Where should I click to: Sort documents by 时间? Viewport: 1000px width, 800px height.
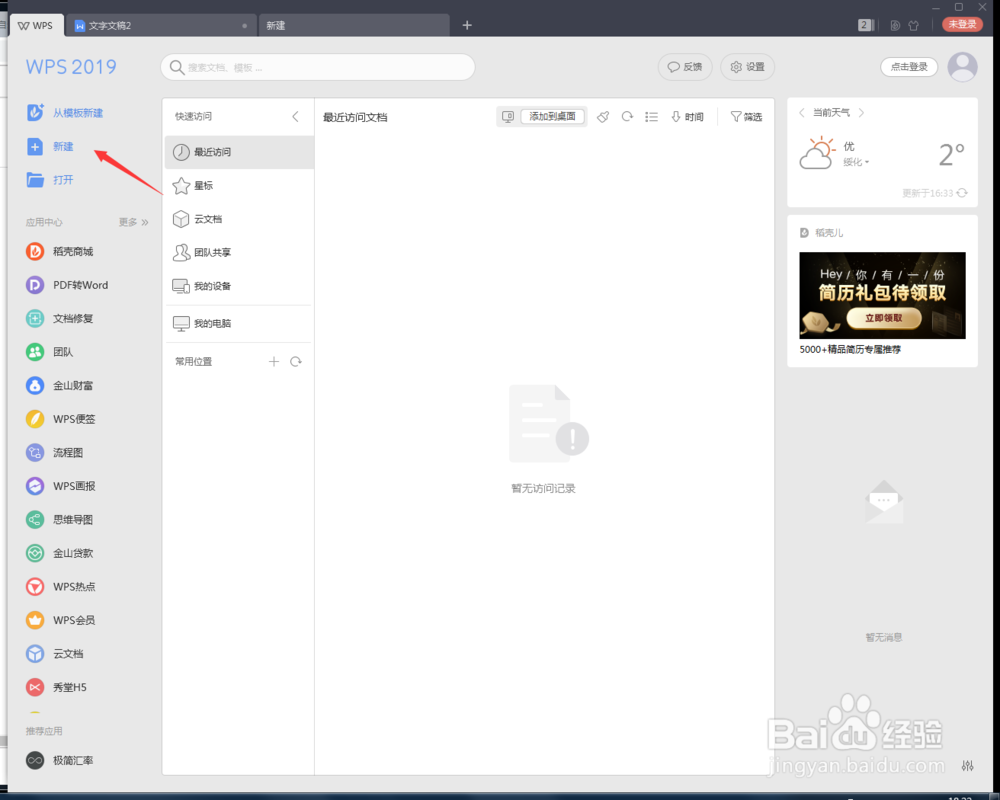(688, 117)
